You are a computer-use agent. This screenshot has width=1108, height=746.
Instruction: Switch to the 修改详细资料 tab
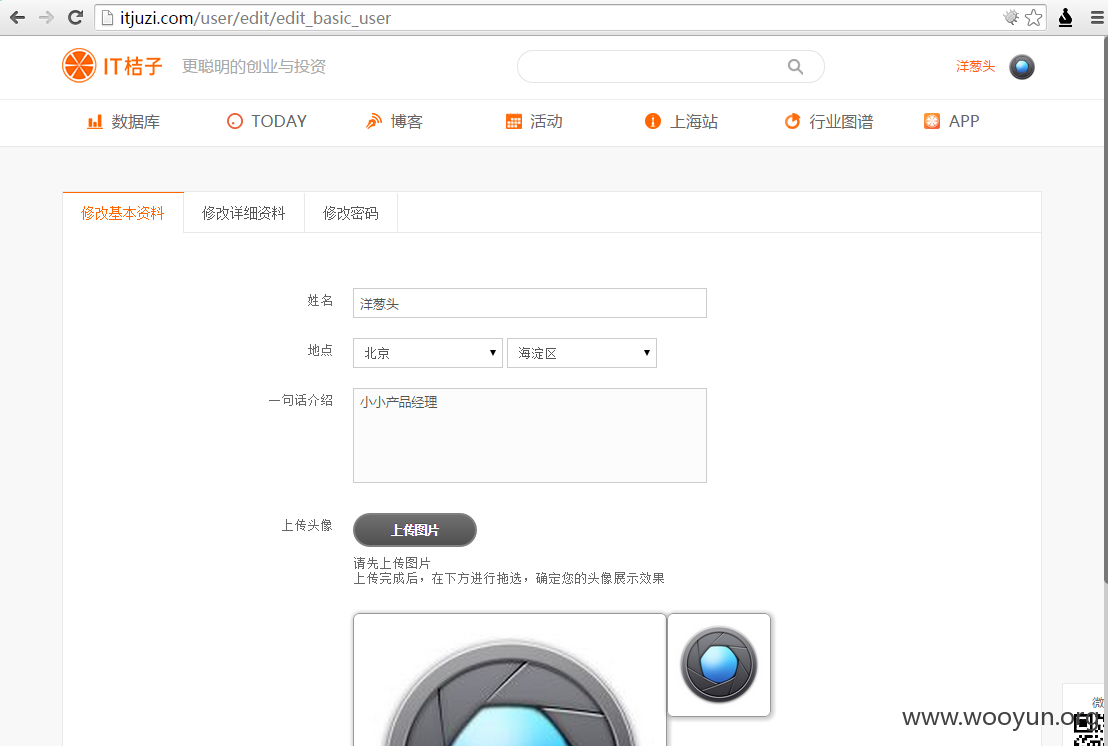(244, 213)
